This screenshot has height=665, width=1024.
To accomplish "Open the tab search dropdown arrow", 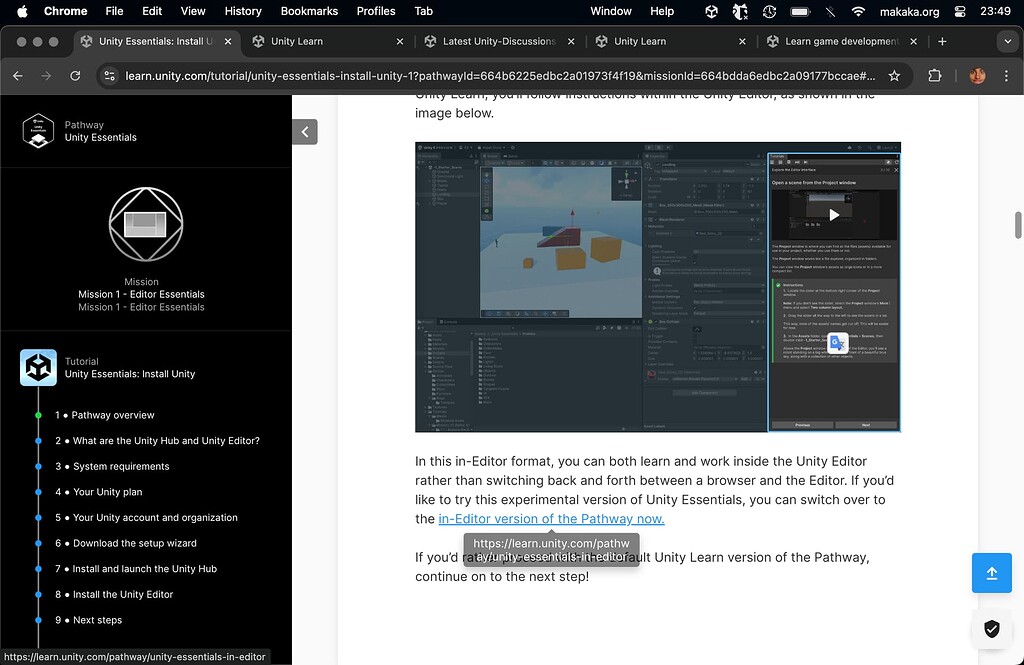I will pyautogui.click(x=1006, y=41).
